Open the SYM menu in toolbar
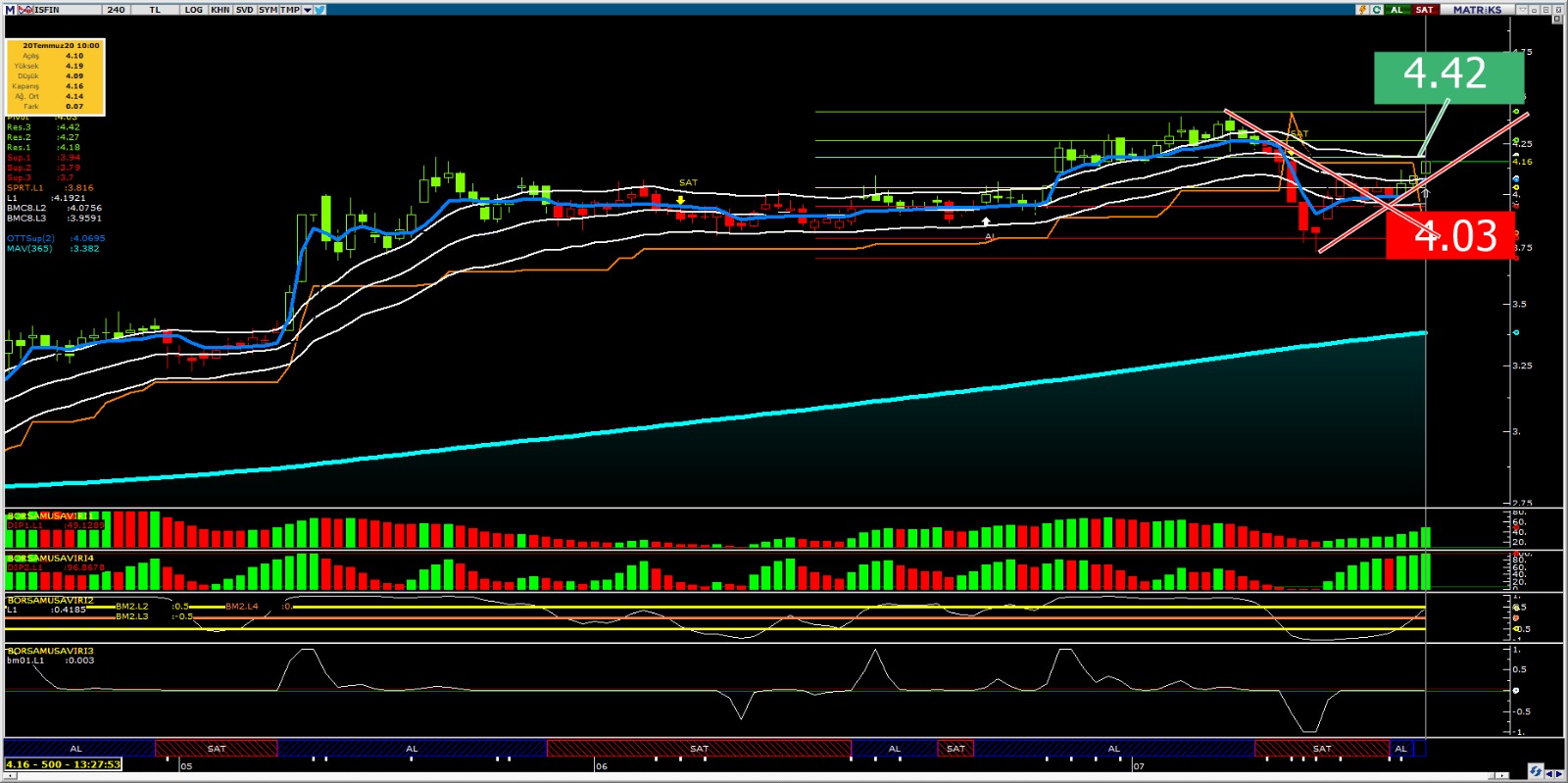Screen dimensions: 1568x783 tap(268, 10)
